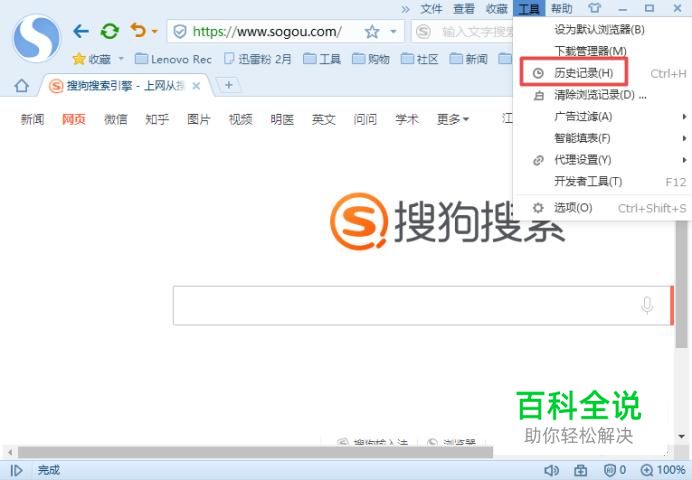Open the 收藏 favorites star button
This screenshot has height=480, width=692.
[92, 59]
